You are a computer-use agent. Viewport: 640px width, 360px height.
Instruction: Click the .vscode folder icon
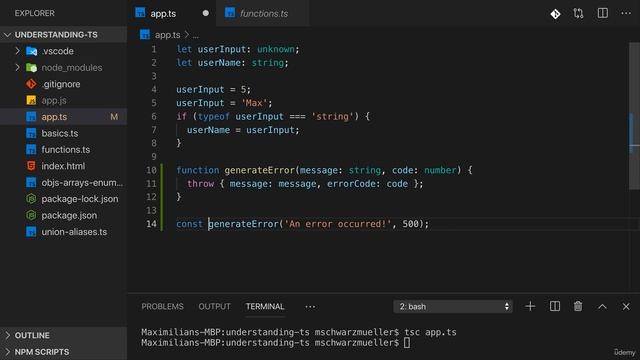pyautogui.click(x=31, y=51)
